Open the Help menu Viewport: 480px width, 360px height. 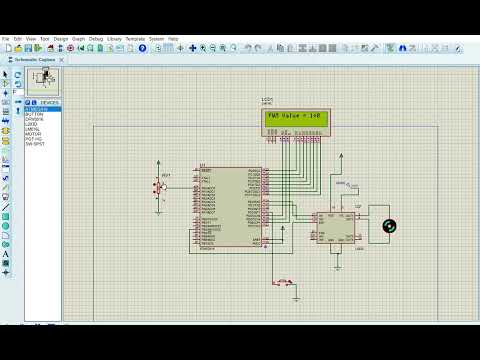tap(173, 39)
